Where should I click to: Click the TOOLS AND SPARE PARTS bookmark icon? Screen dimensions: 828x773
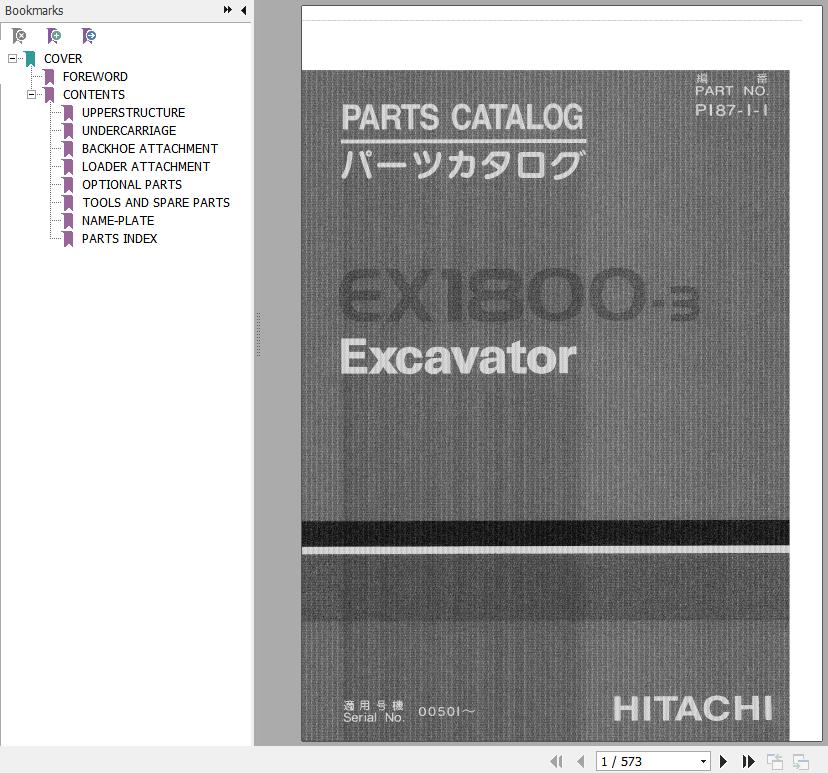pos(68,203)
